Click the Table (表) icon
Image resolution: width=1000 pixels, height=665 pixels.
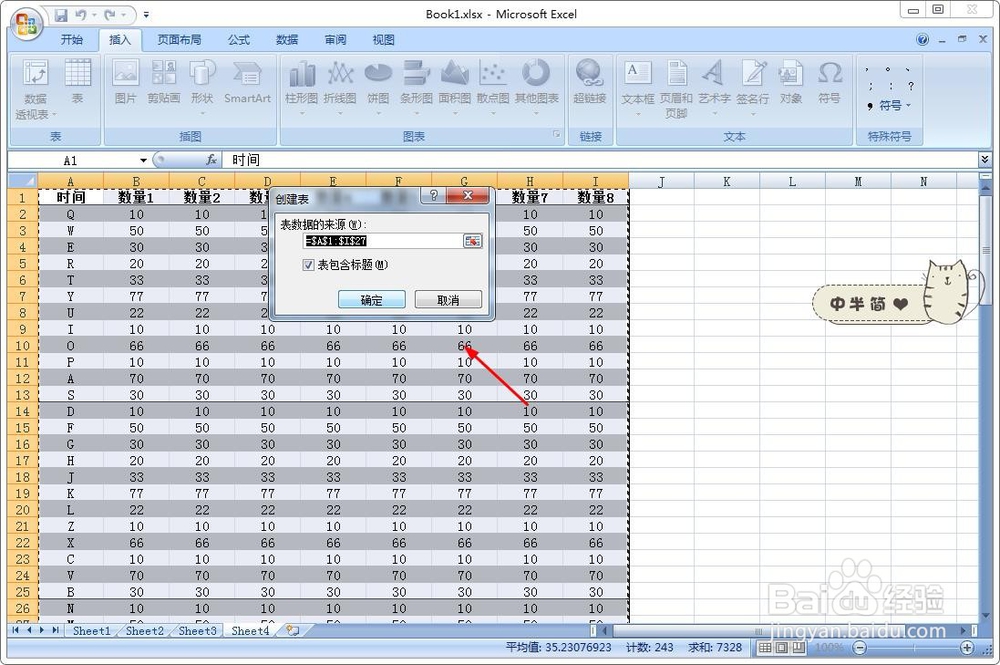tap(78, 82)
